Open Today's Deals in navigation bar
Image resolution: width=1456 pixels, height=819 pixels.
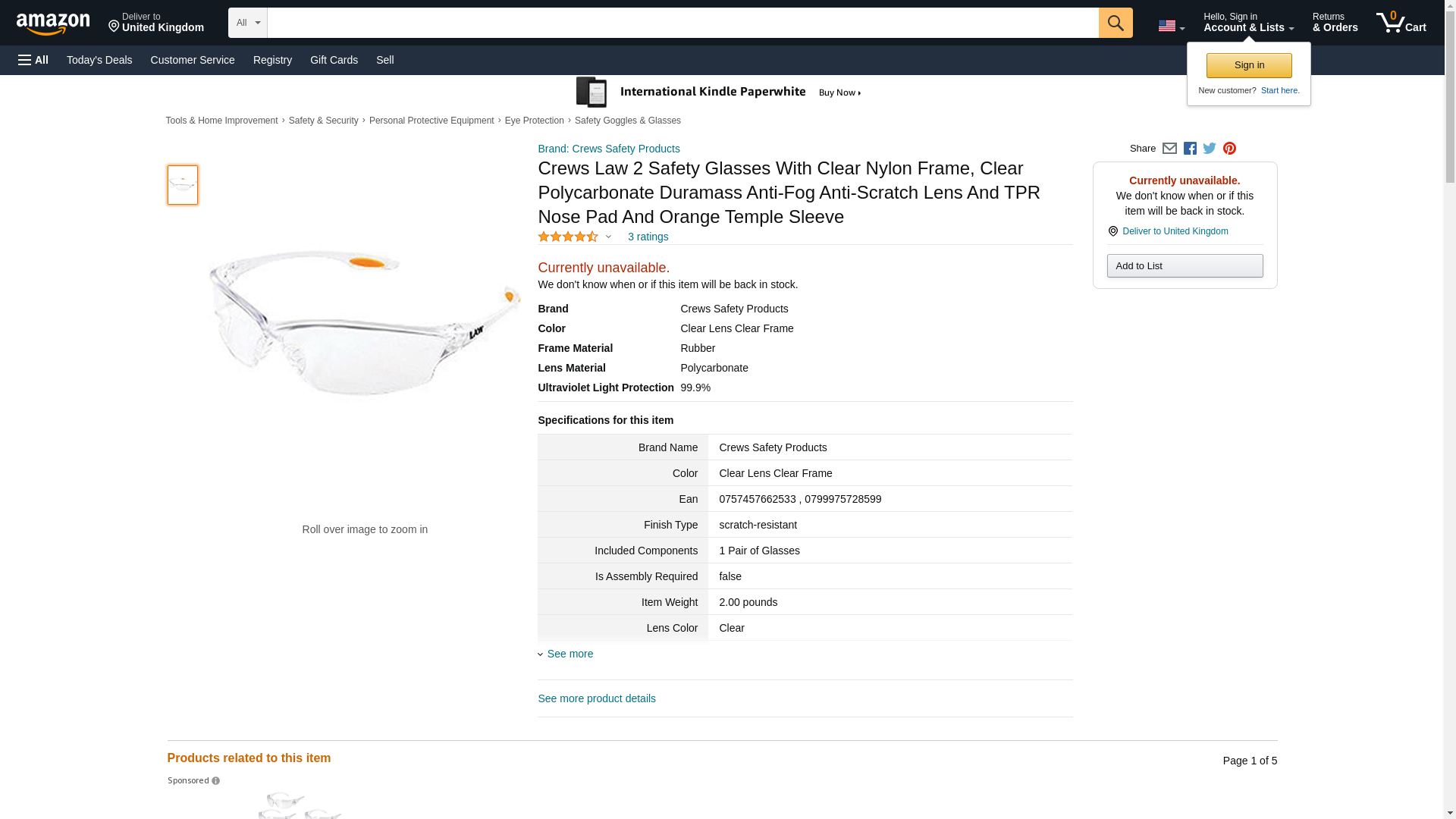99,60
